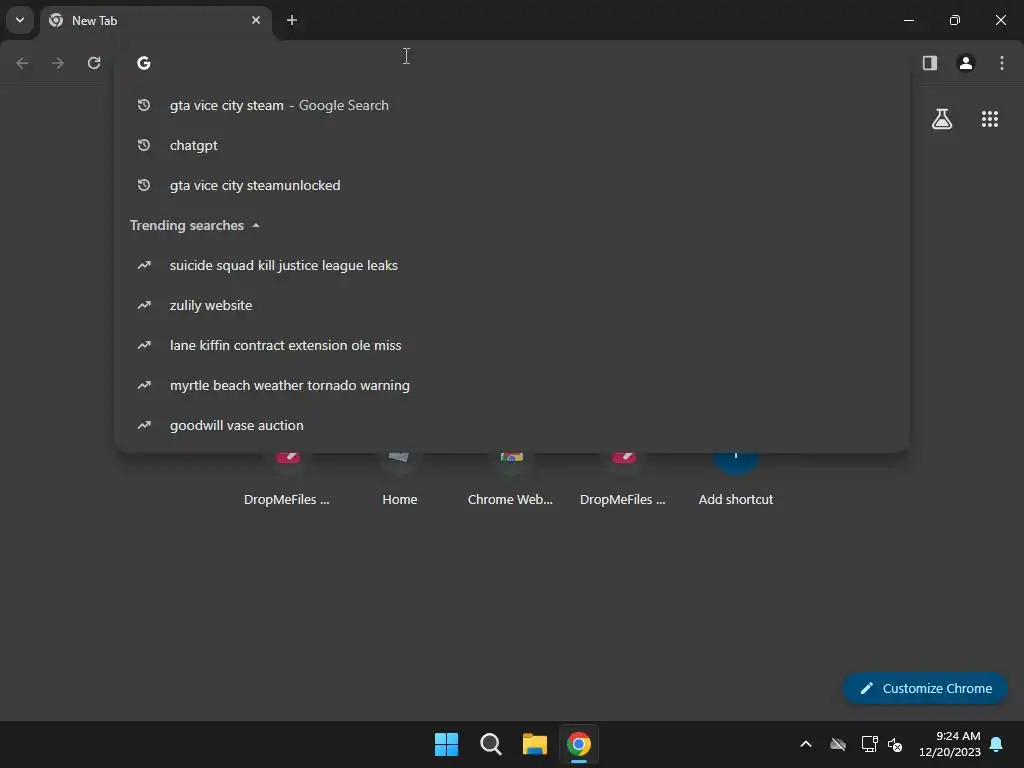Open the Add shortcut tile
Viewport: 1024px width, 768px height.
click(x=735, y=482)
